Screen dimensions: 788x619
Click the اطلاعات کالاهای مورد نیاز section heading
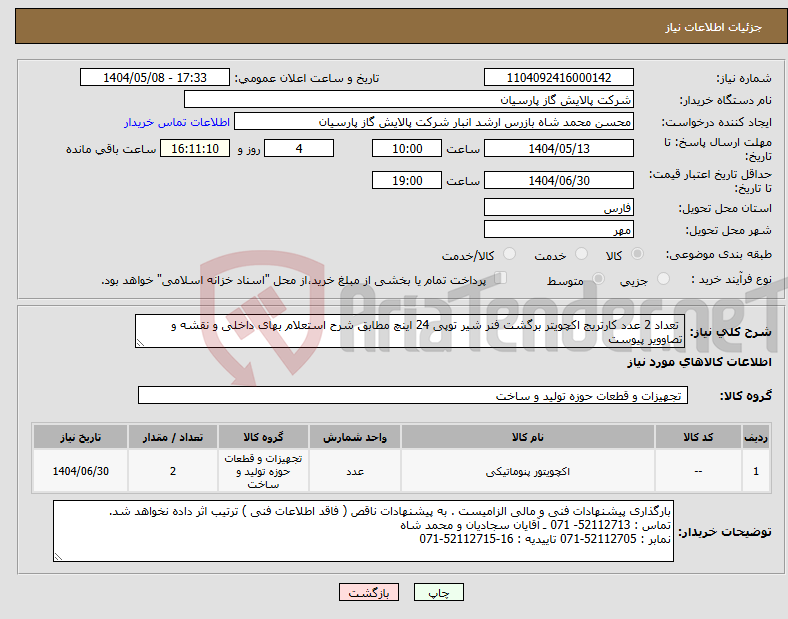click(699, 362)
